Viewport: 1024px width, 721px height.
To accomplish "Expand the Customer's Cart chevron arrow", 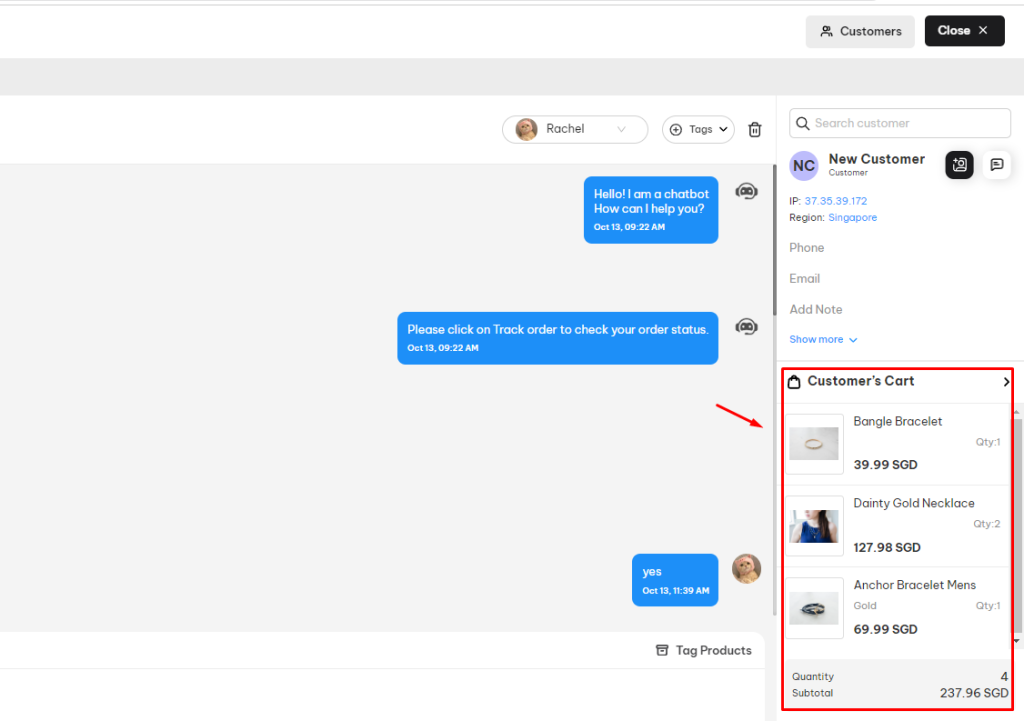I will tap(1006, 381).
